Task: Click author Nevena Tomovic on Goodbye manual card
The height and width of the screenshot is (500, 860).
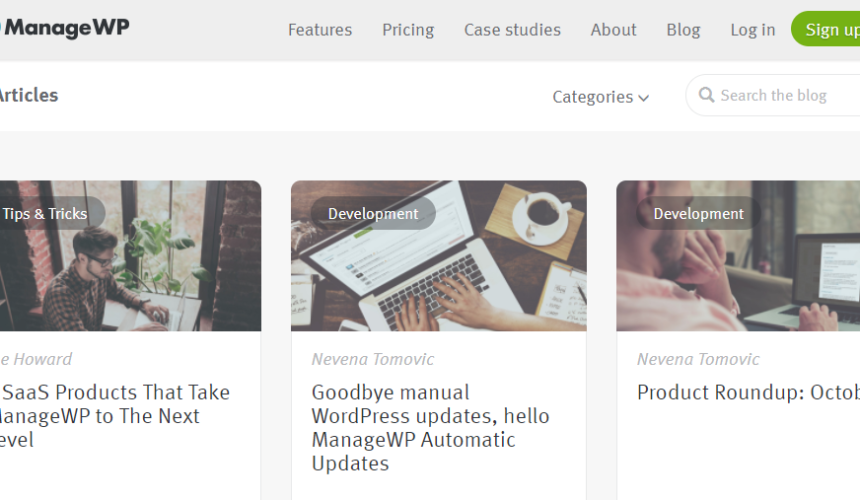Action: pyautogui.click(x=373, y=359)
